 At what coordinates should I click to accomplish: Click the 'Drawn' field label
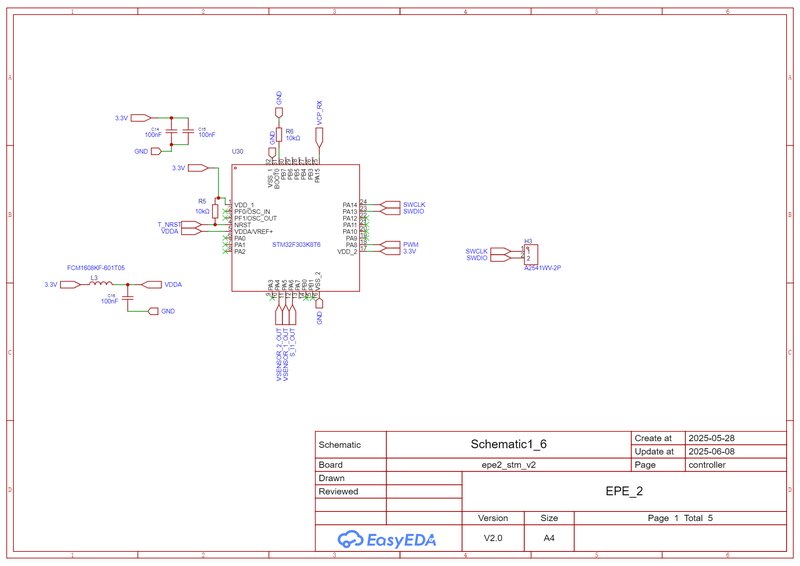(x=331, y=478)
